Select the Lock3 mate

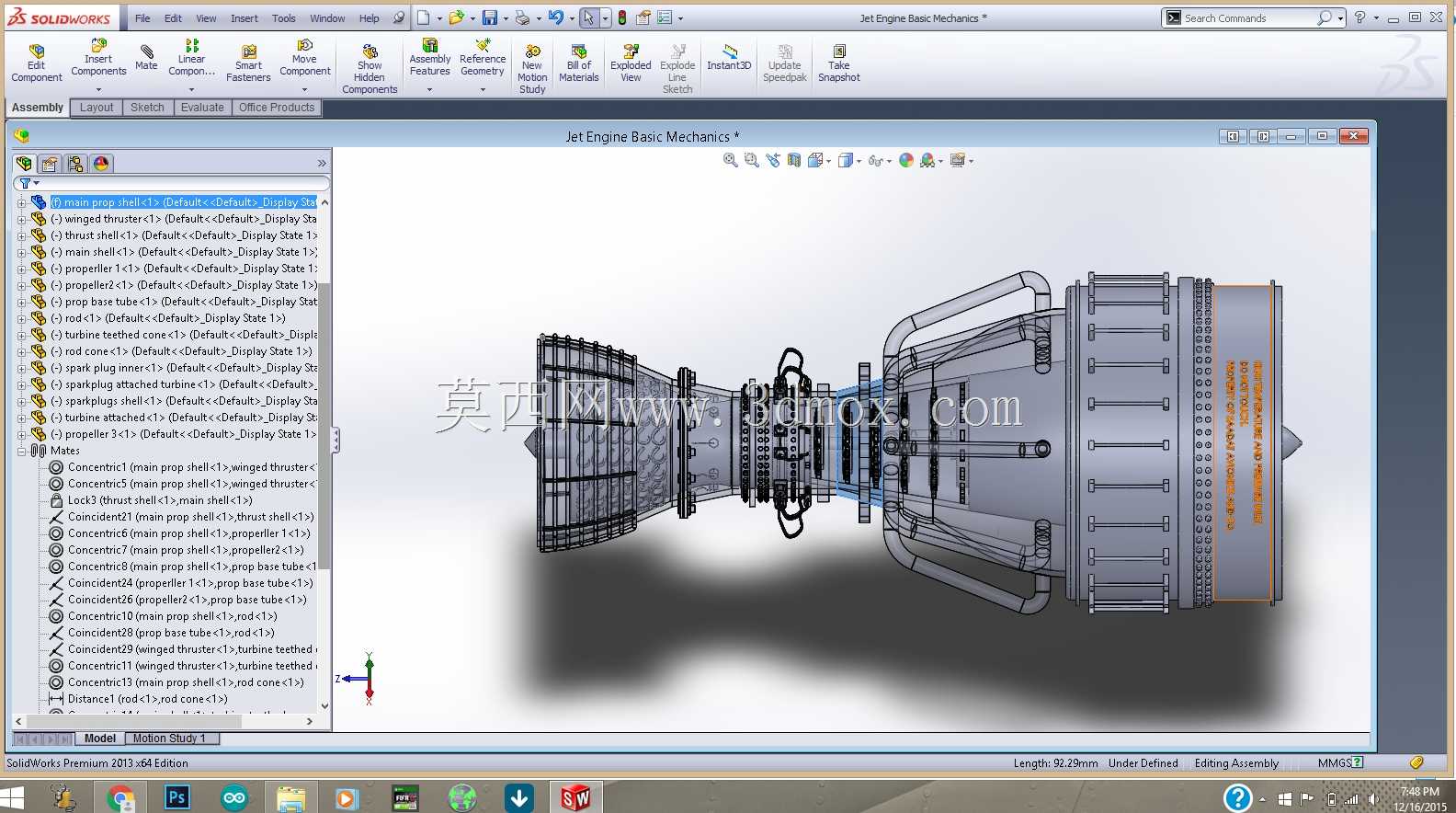151,500
